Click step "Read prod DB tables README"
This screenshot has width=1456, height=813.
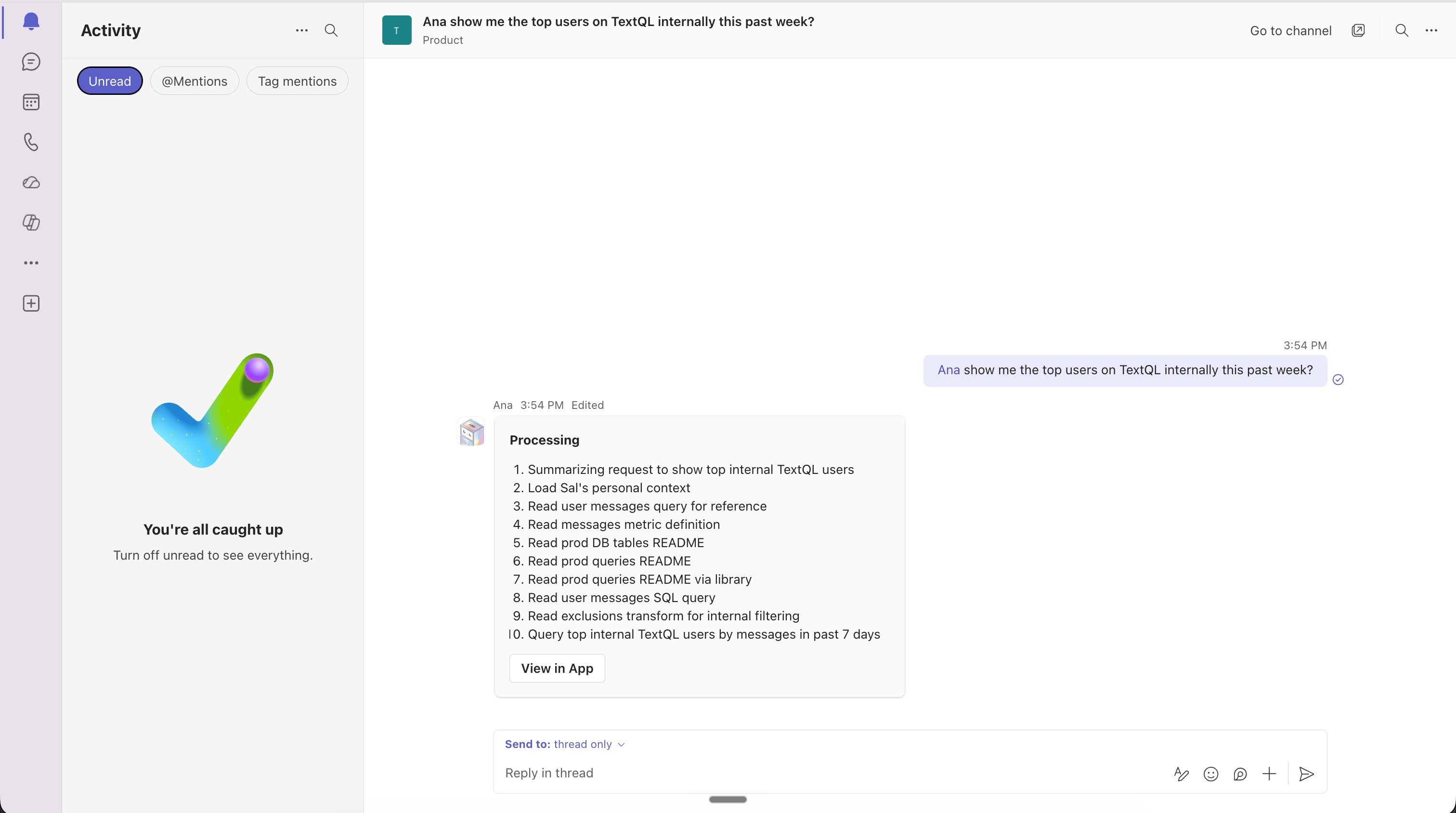coord(615,543)
